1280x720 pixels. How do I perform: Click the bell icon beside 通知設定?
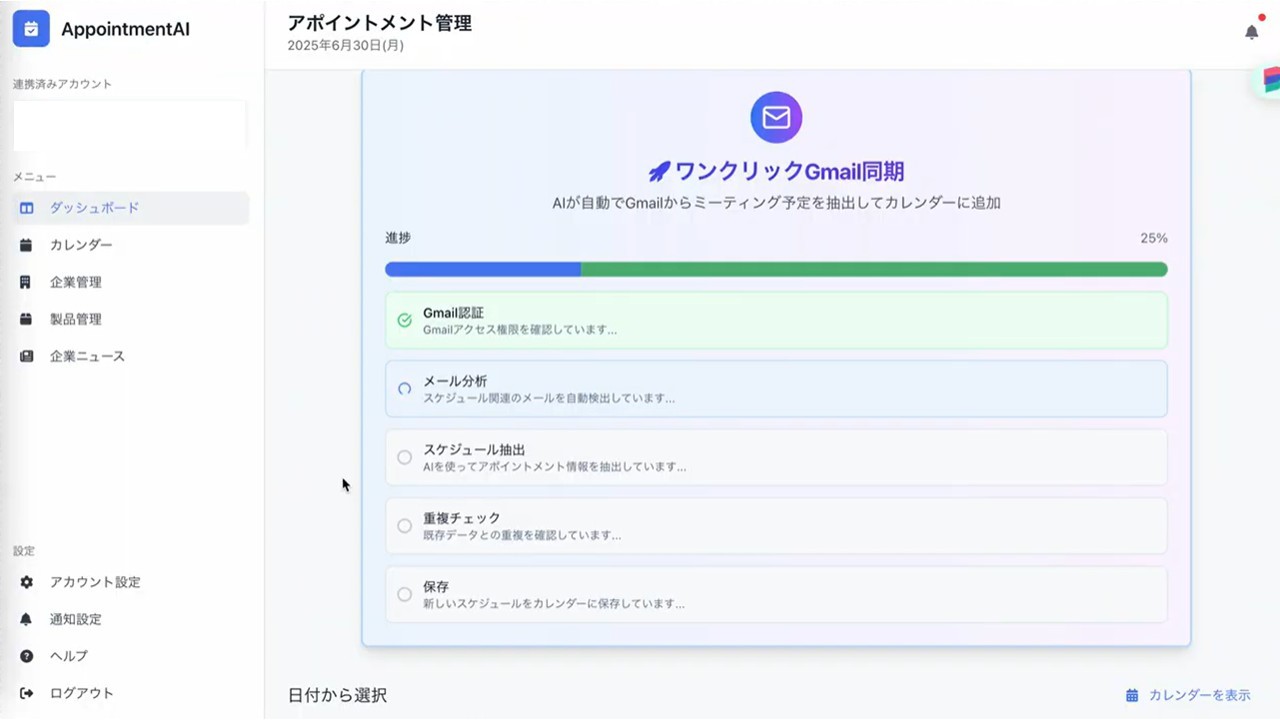click(26, 619)
